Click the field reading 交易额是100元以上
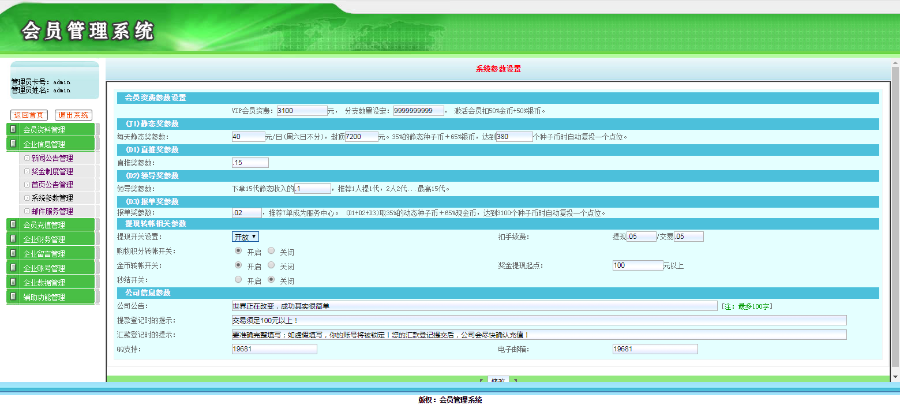The image size is (900, 405). [x=538, y=320]
